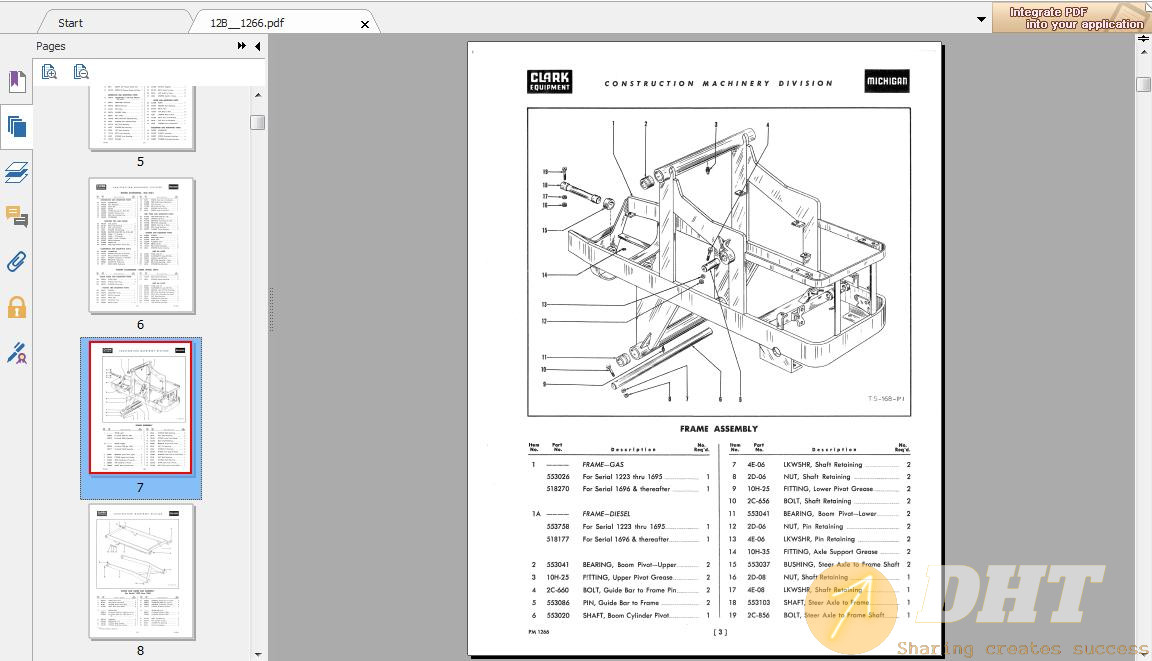Click "BUSHING, Steer Axle to Frame Shaft" description
This screenshot has height=661, width=1152.
(842, 565)
